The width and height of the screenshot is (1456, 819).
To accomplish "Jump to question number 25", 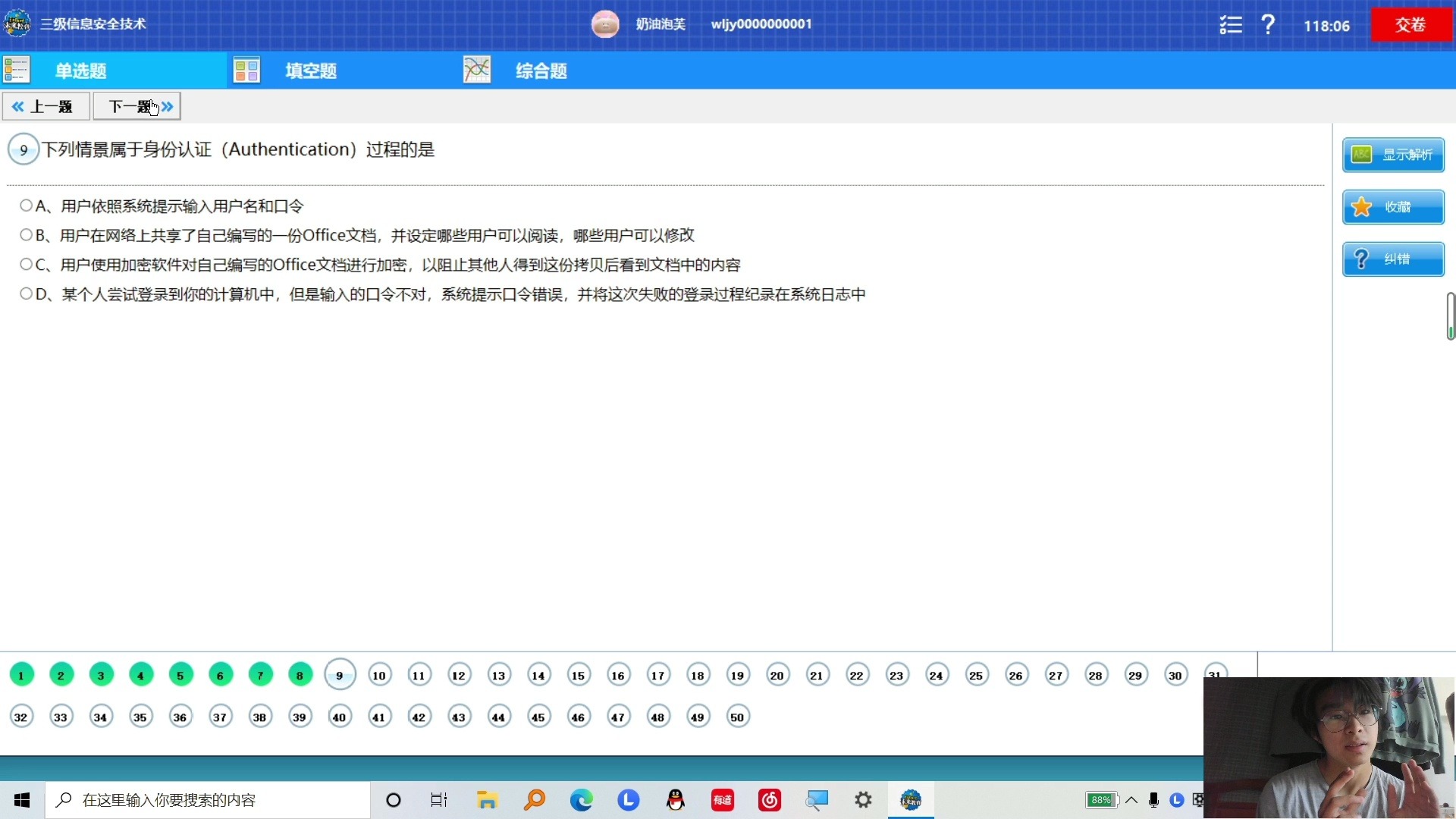I will 976,675.
